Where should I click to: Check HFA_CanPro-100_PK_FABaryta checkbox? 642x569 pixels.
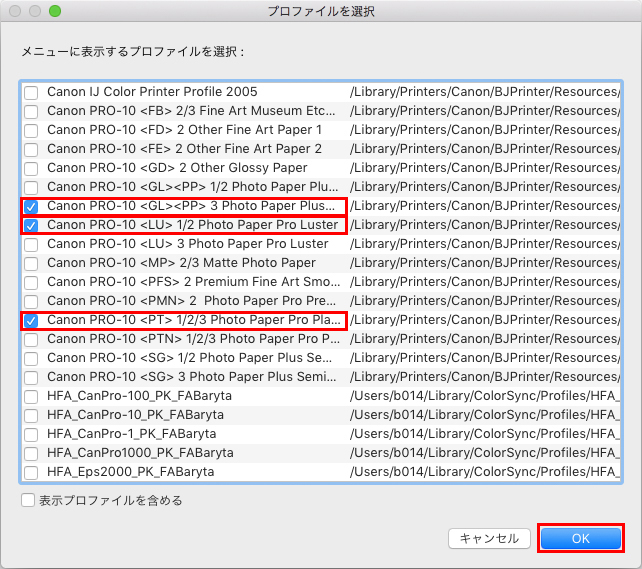click(x=31, y=397)
